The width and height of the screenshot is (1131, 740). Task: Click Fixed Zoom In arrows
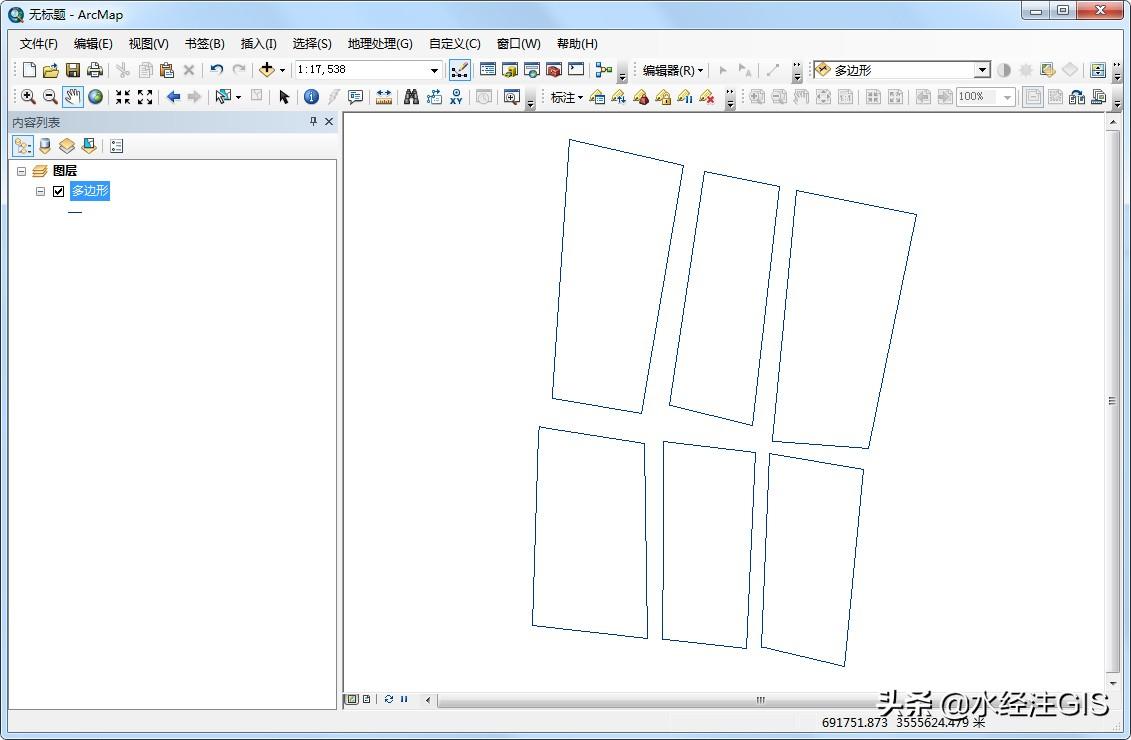[x=123, y=97]
